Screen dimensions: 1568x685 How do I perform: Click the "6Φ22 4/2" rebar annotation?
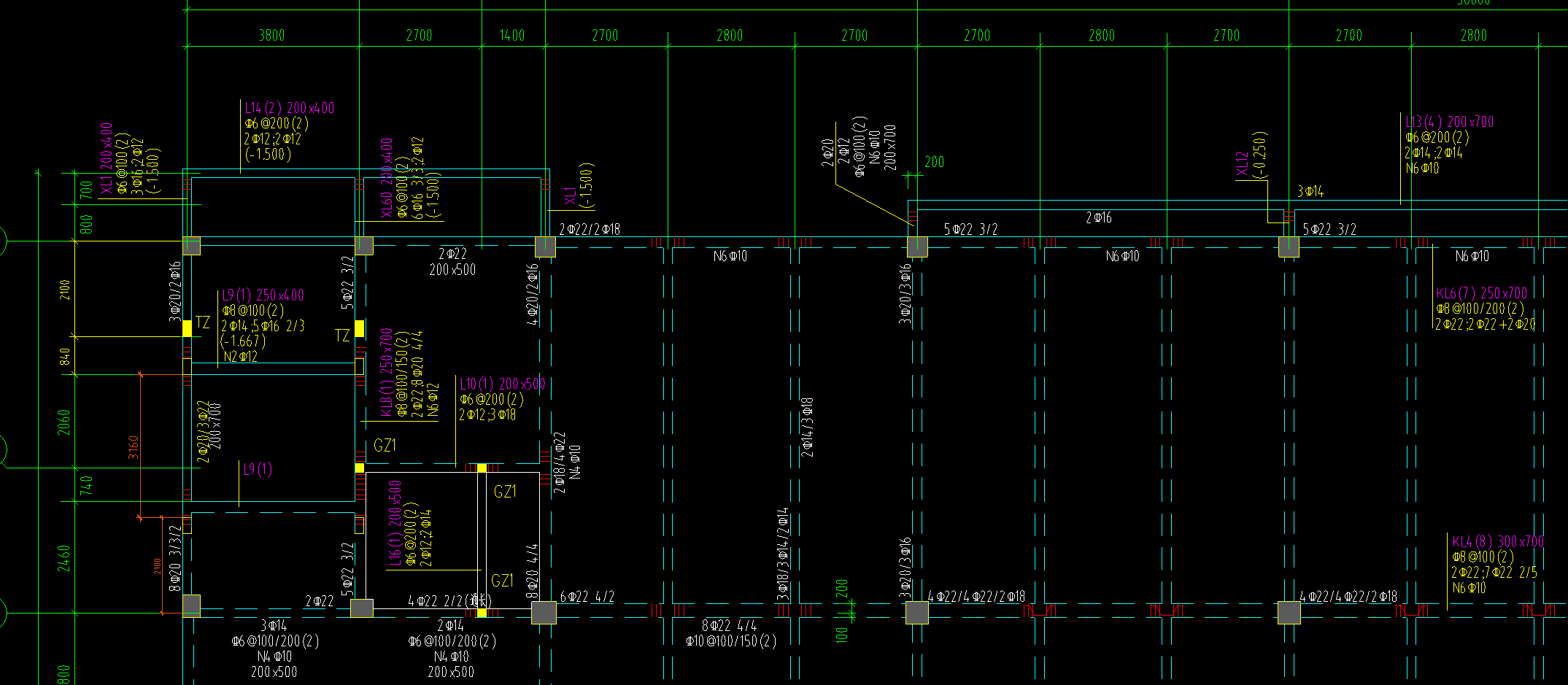[587, 597]
